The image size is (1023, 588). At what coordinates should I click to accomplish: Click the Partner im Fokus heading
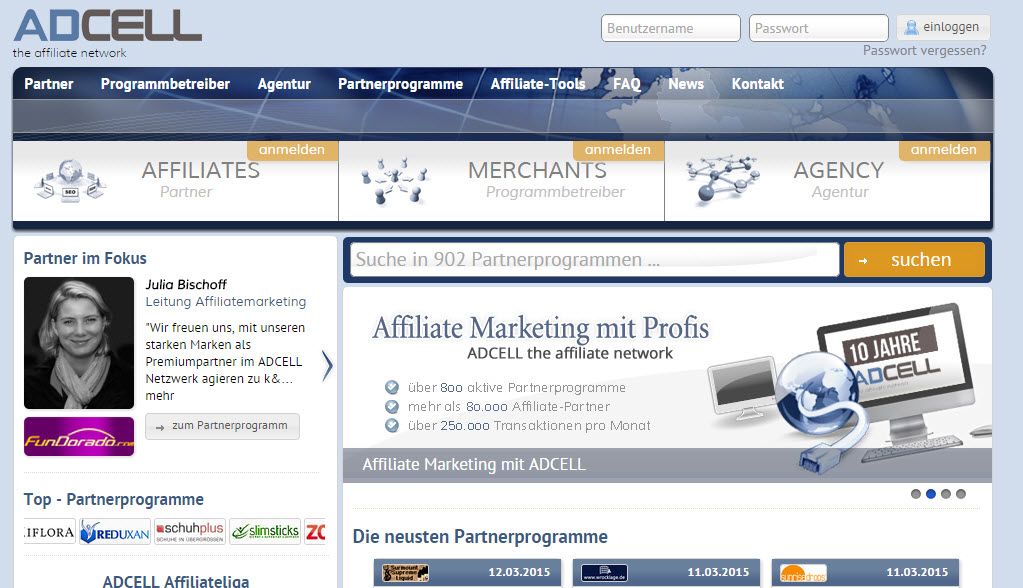pyautogui.click(x=85, y=258)
